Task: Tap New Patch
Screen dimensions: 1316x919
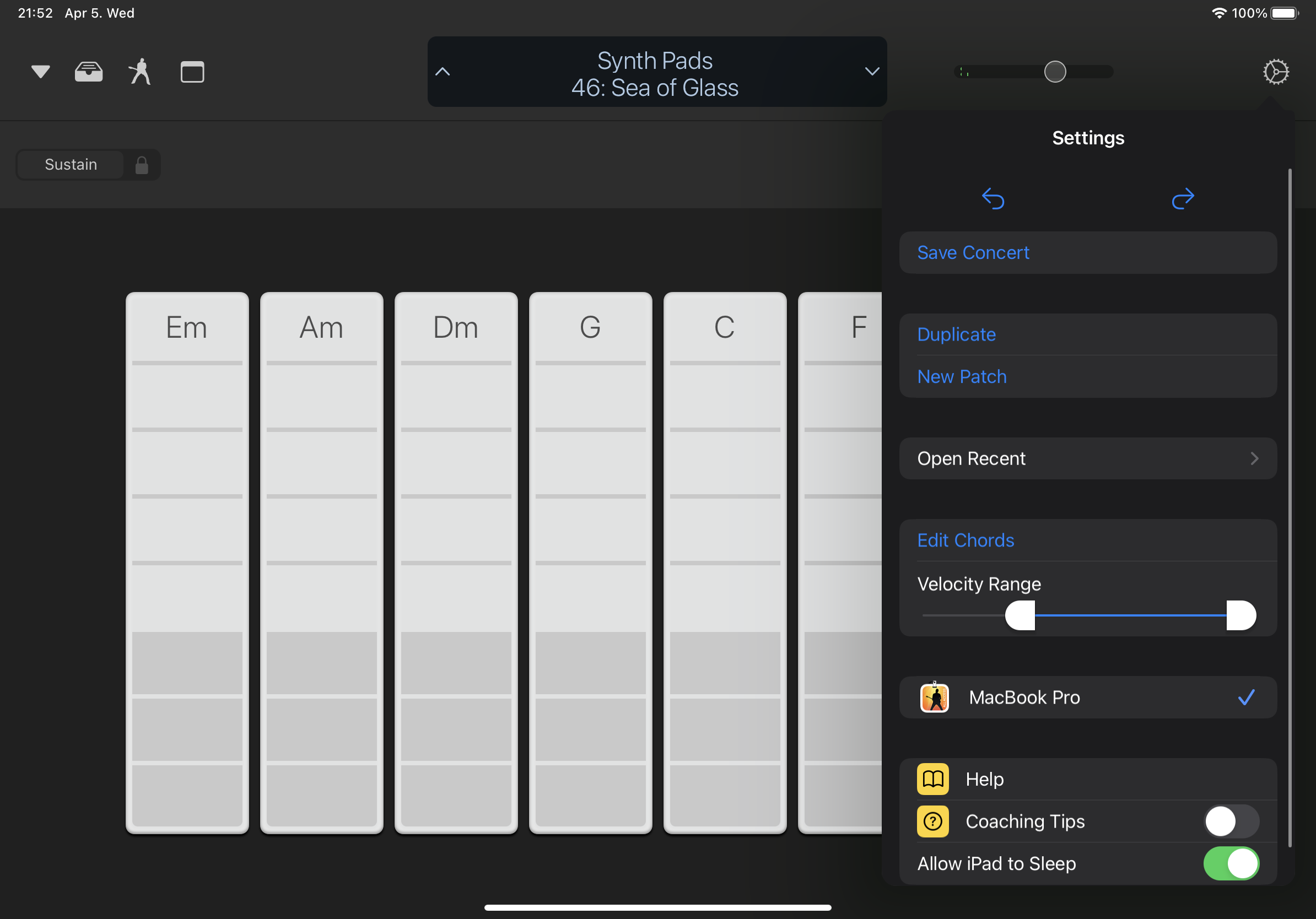Action: click(x=962, y=376)
